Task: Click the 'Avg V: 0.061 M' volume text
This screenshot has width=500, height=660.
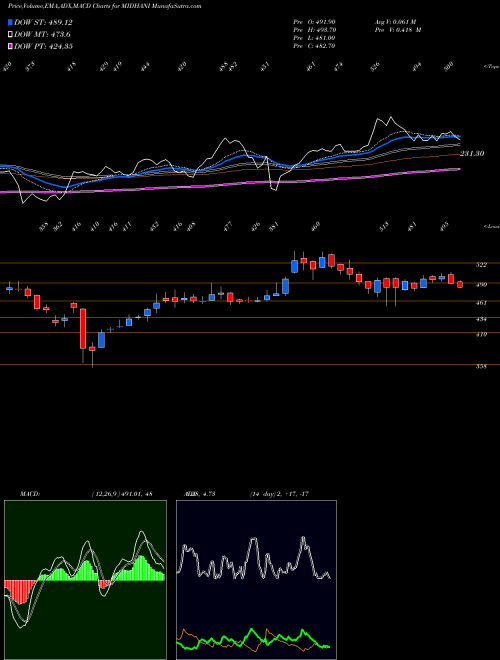Action: [398, 22]
